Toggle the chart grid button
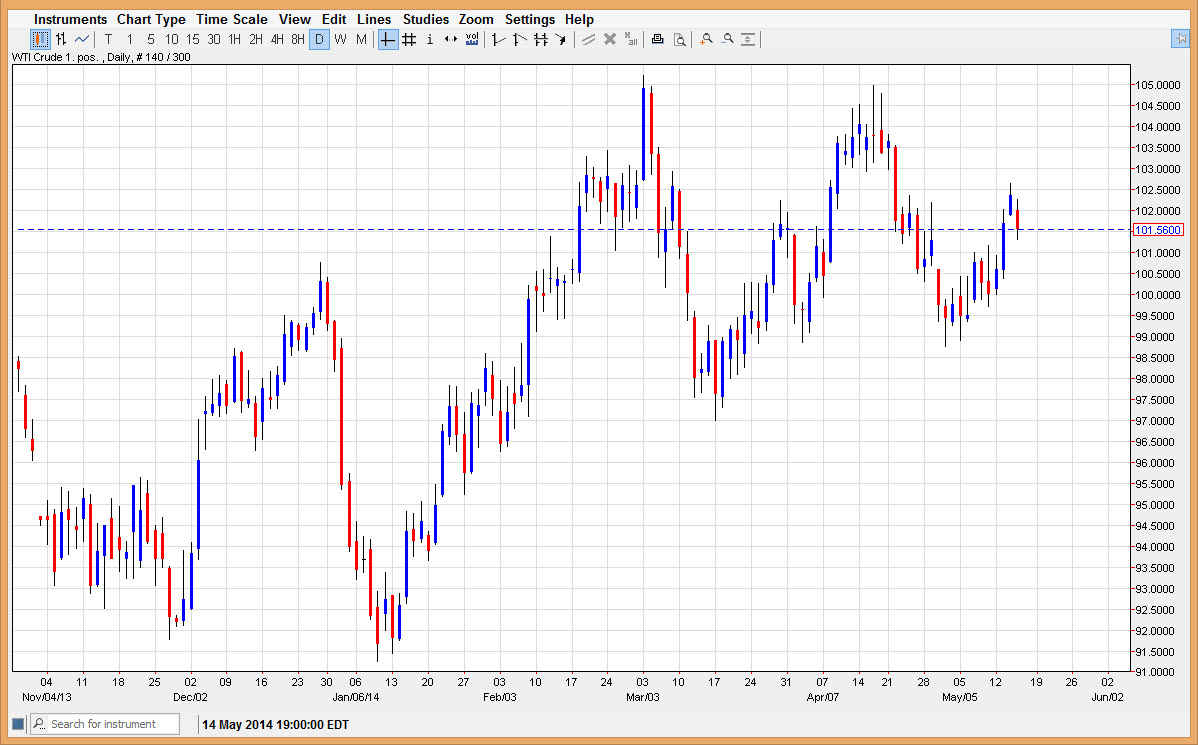 (408, 39)
